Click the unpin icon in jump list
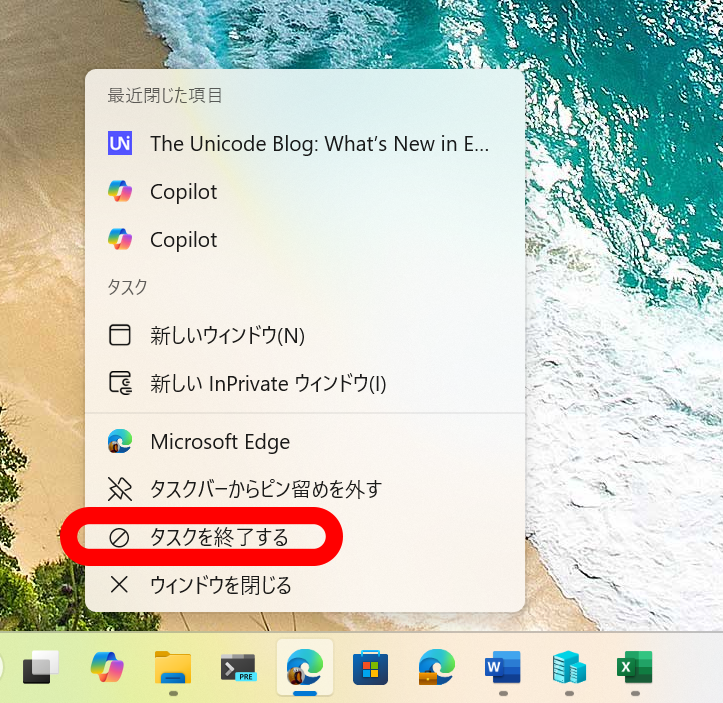This screenshot has height=703, width=723. pyautogui.click(x=120, y=489)
